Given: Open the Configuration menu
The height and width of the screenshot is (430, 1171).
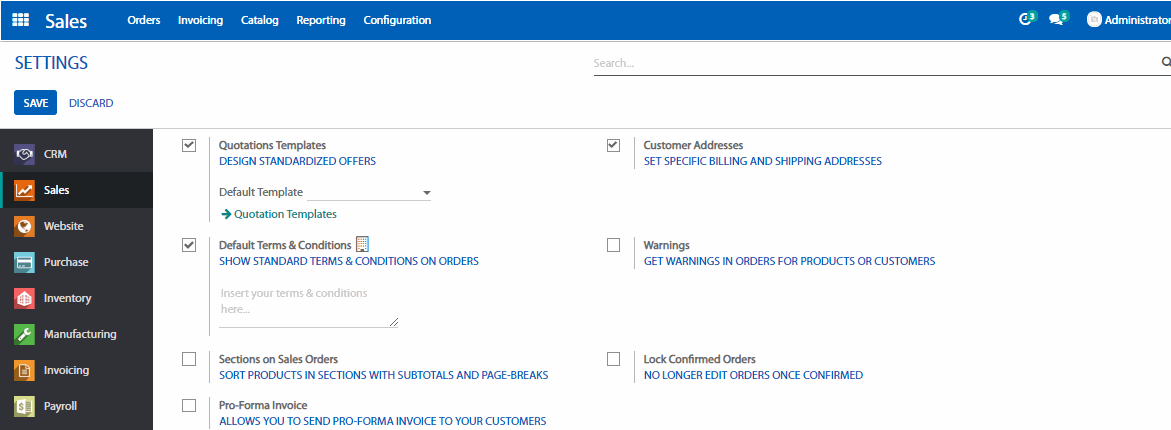Looking at the screenshot, I should click(397, 20).
